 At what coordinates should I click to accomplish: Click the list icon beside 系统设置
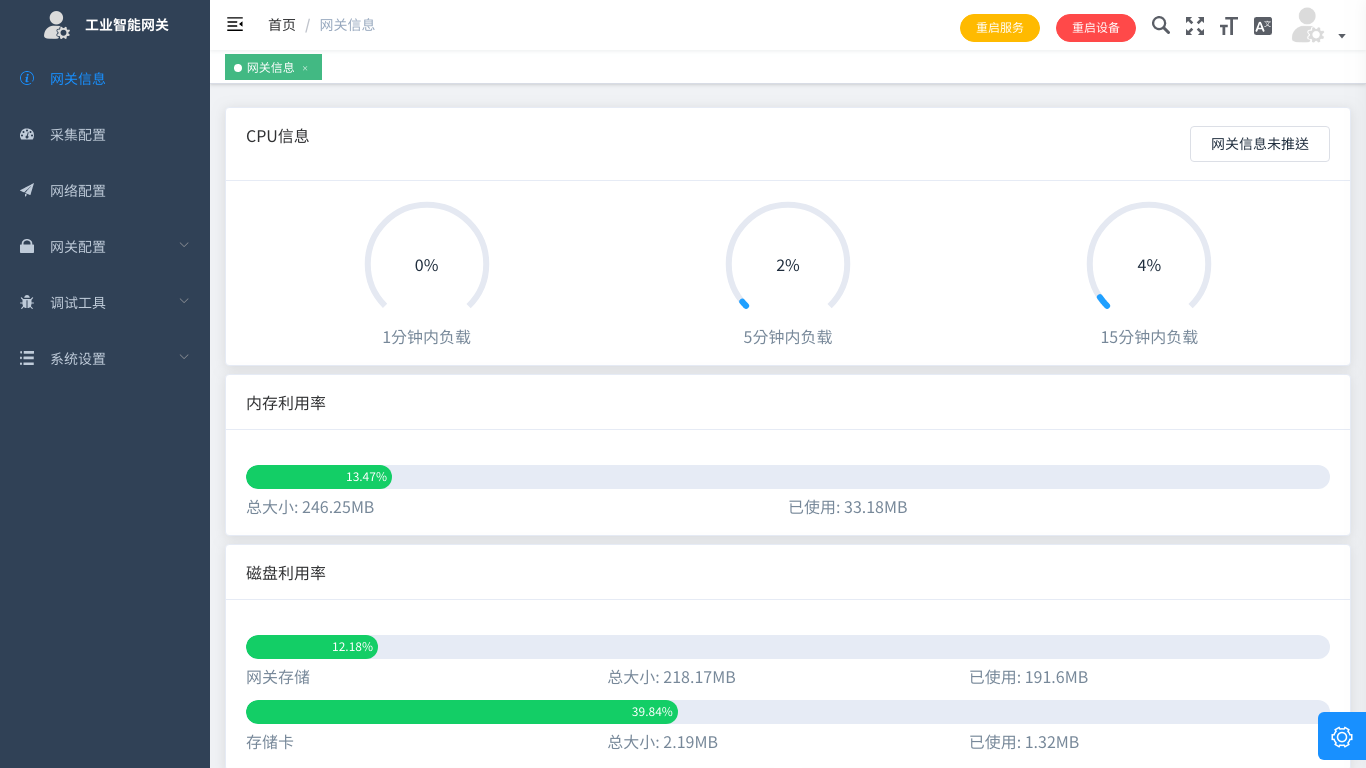click(x=27, y=358)
